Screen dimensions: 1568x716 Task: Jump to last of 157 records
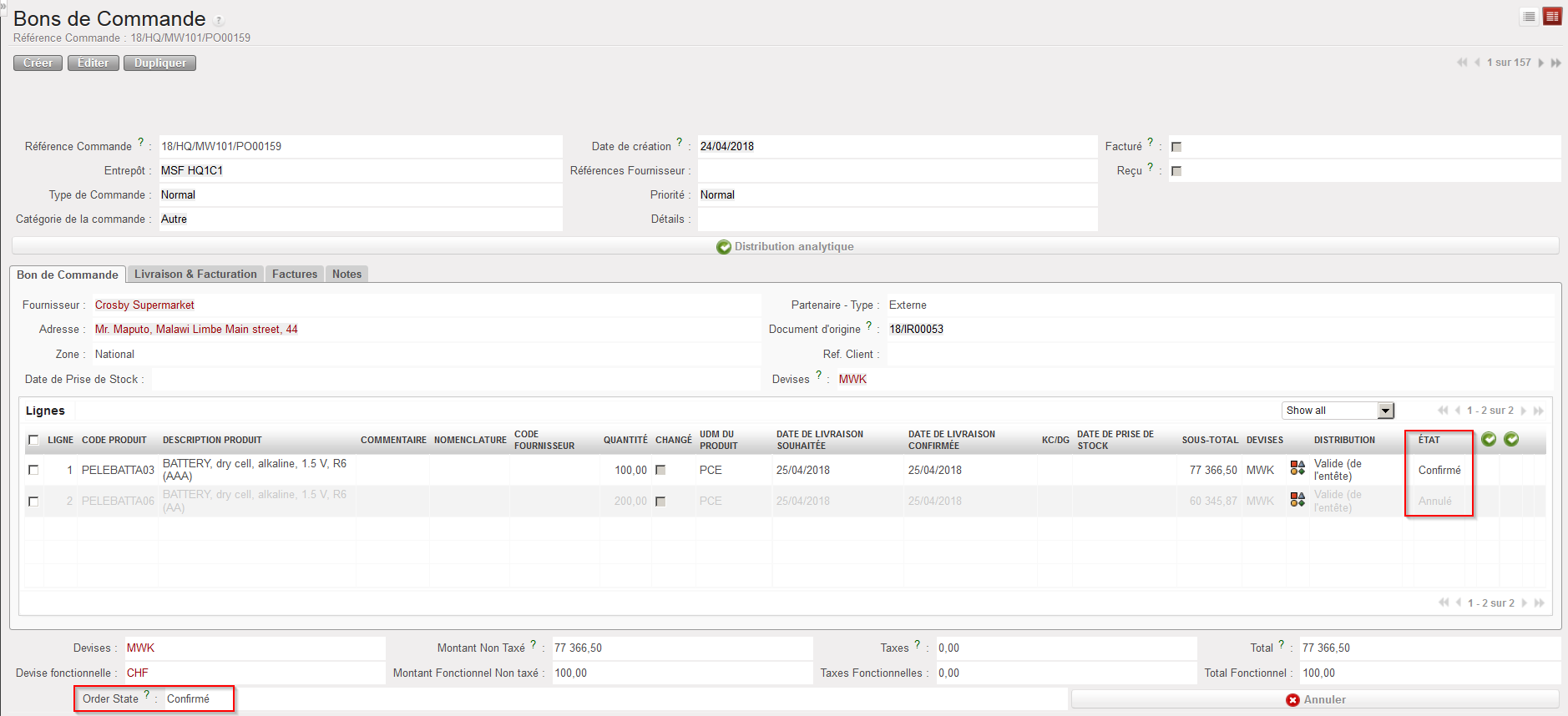(1556, 63)
